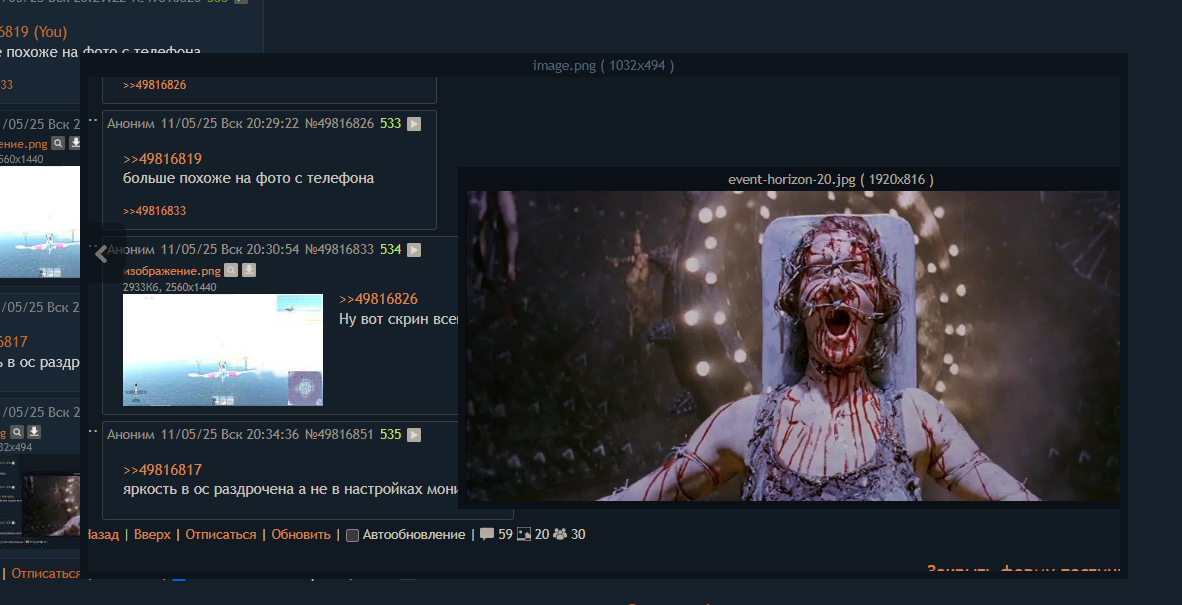Click the Вверх link
This screenshot has height=605, width=1182.
(x=152, y=535)
